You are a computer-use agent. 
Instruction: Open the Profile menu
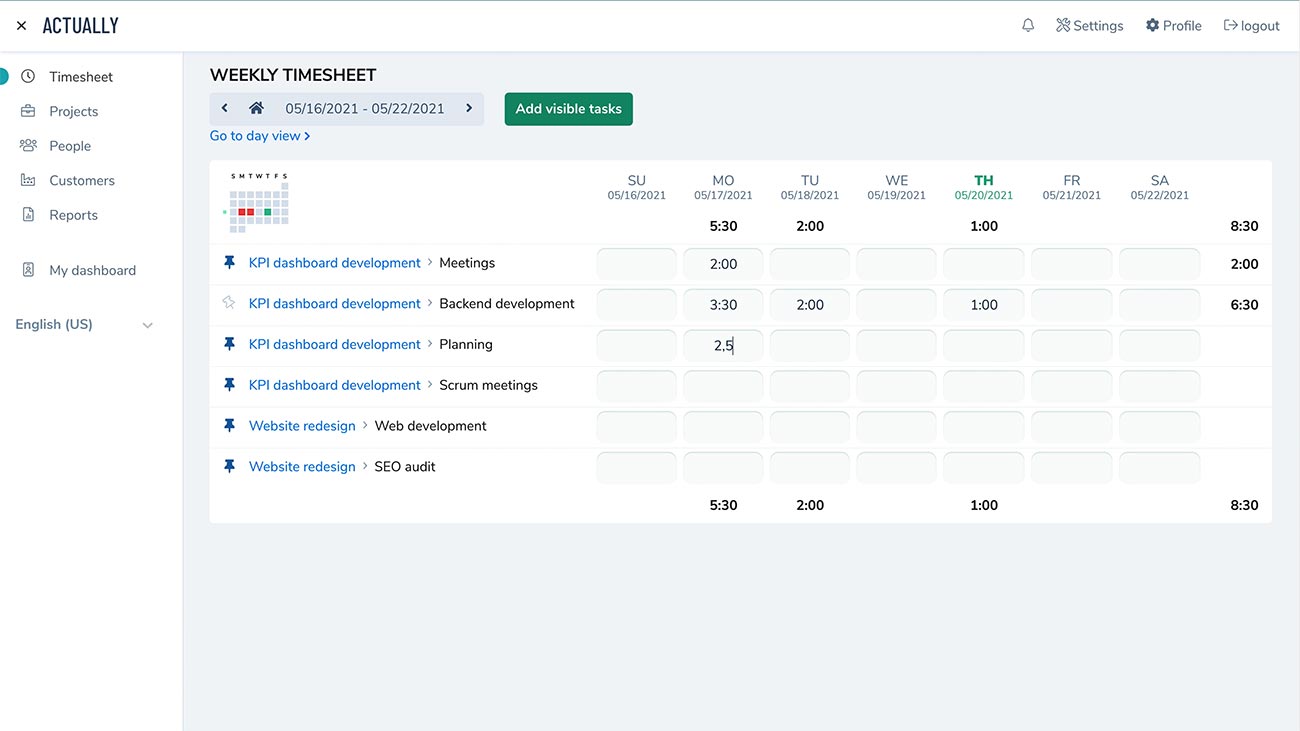[x=1173, y=24]
